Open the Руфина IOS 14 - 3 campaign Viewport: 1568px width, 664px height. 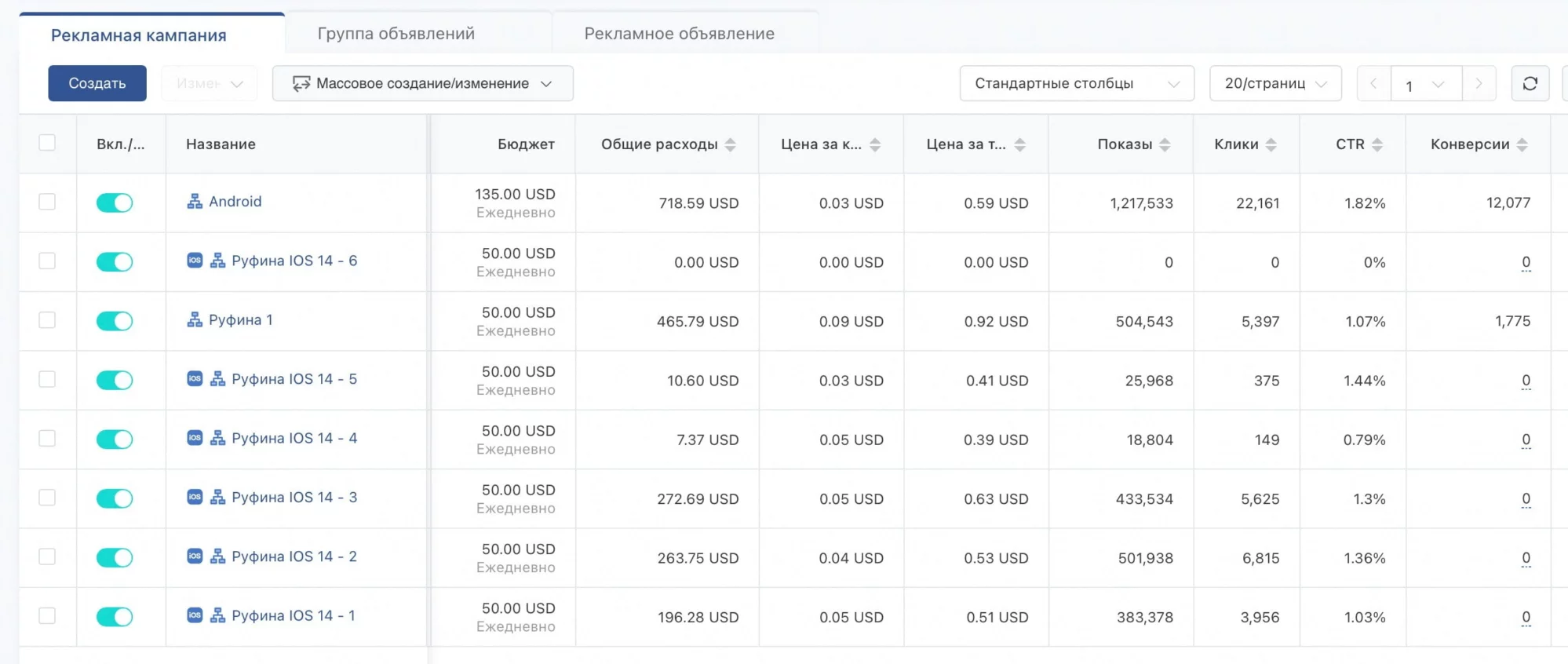pyautogui.click(x=294, y=497)
